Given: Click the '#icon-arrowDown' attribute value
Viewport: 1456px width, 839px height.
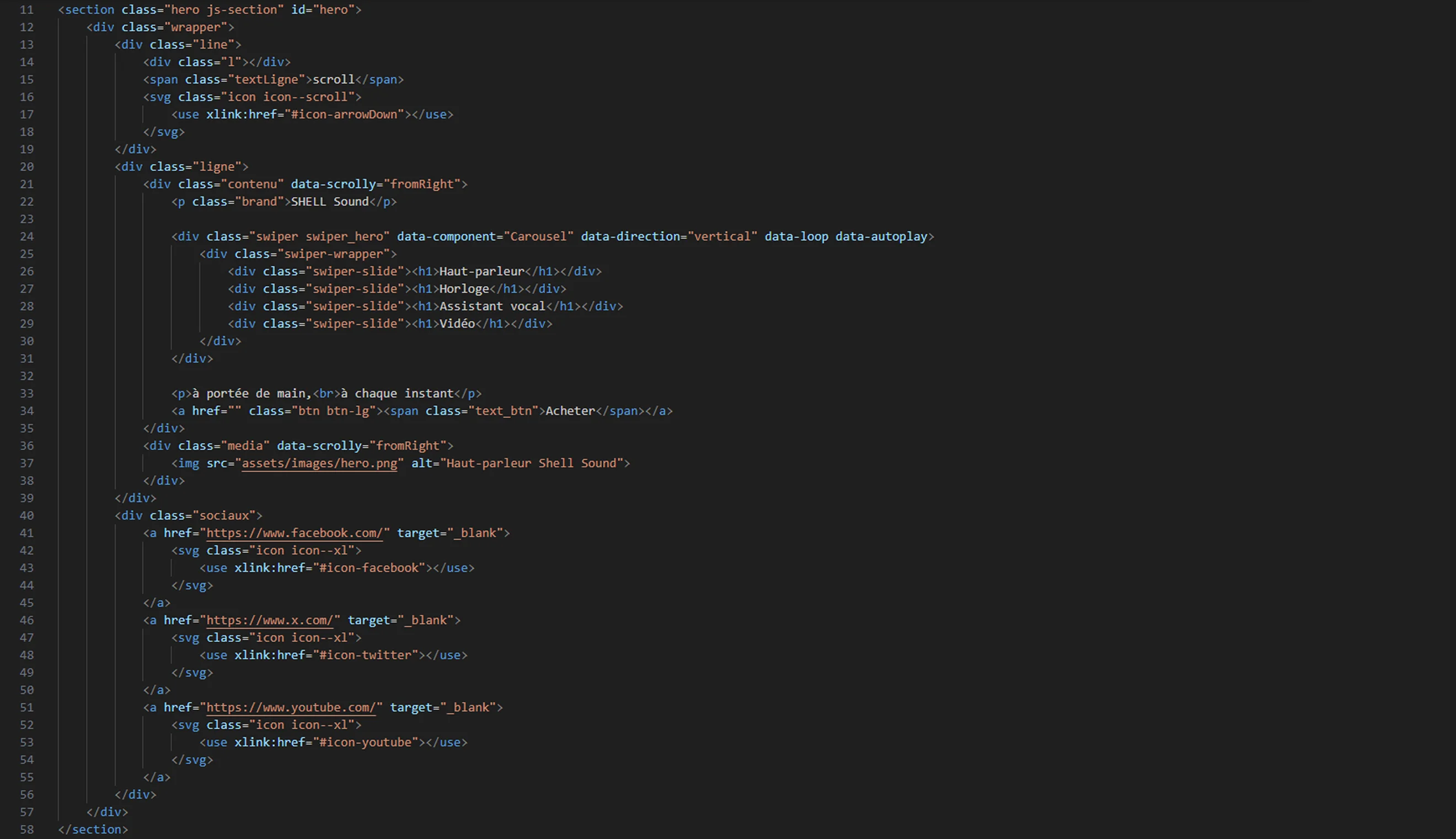Looking at the screenshot, I should 344,115.
